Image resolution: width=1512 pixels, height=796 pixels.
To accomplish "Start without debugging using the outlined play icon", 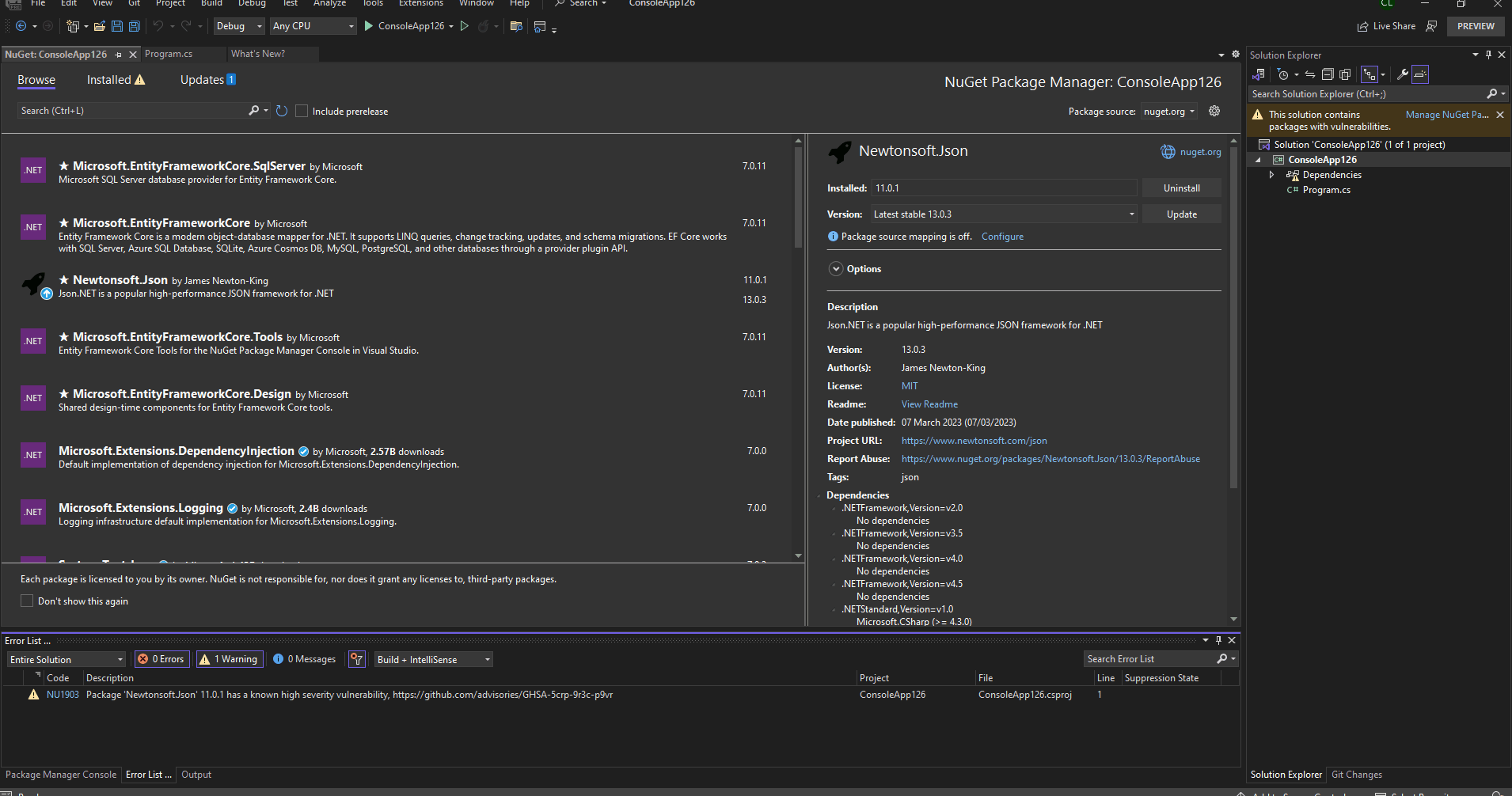I will 465,26.
